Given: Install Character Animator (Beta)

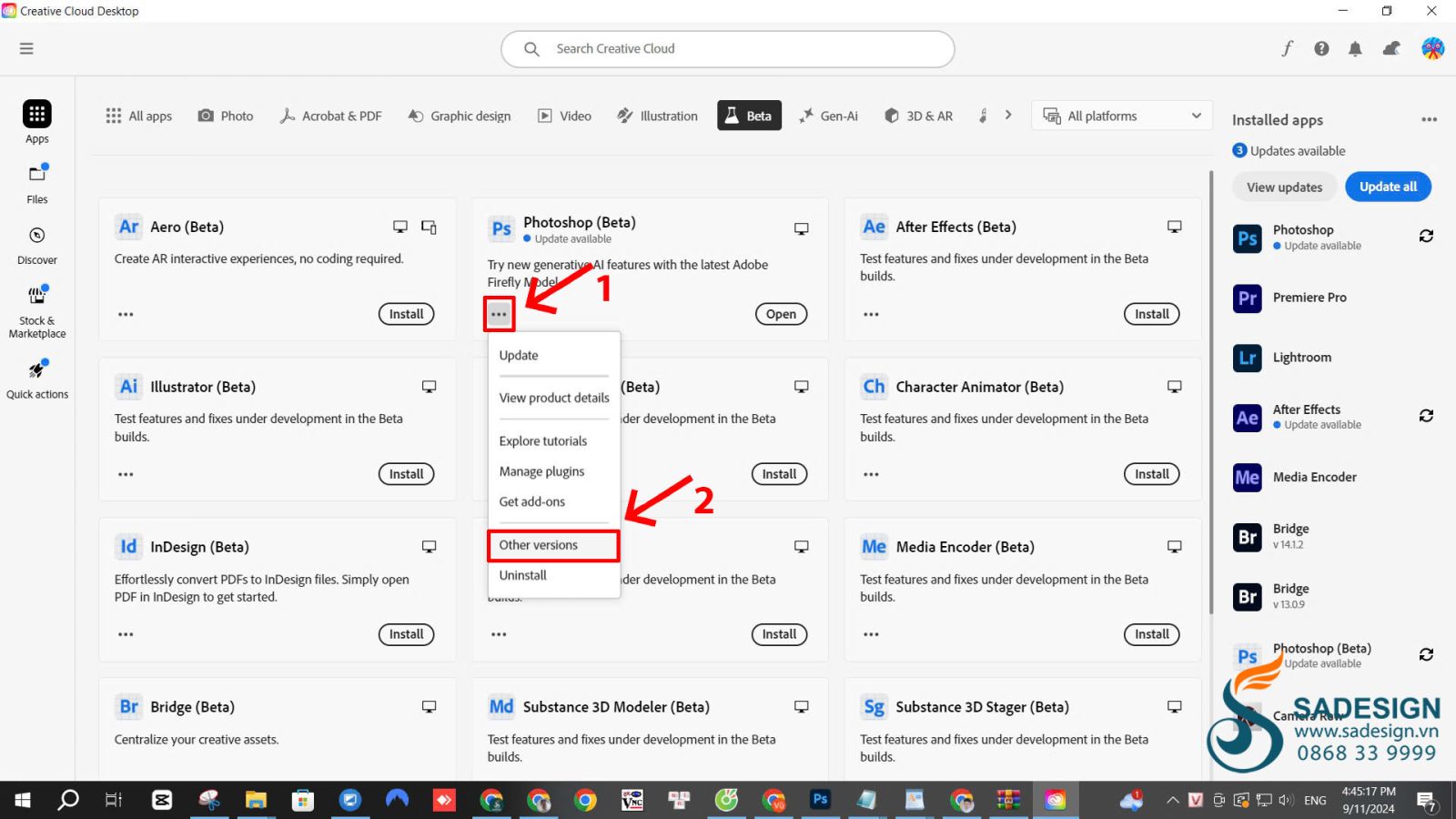Looking at the screenshot, I should tap(1151, 474).
